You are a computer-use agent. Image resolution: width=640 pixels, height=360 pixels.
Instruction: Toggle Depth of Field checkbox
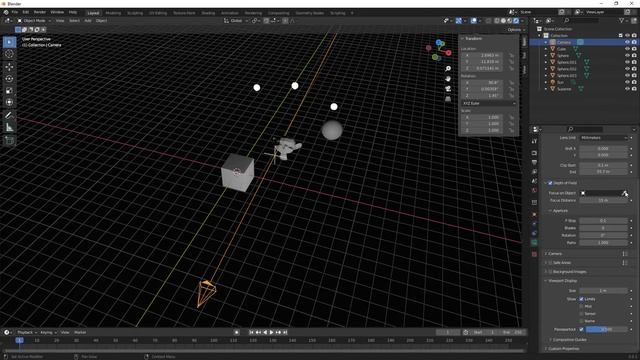click(x=550, y=183)
